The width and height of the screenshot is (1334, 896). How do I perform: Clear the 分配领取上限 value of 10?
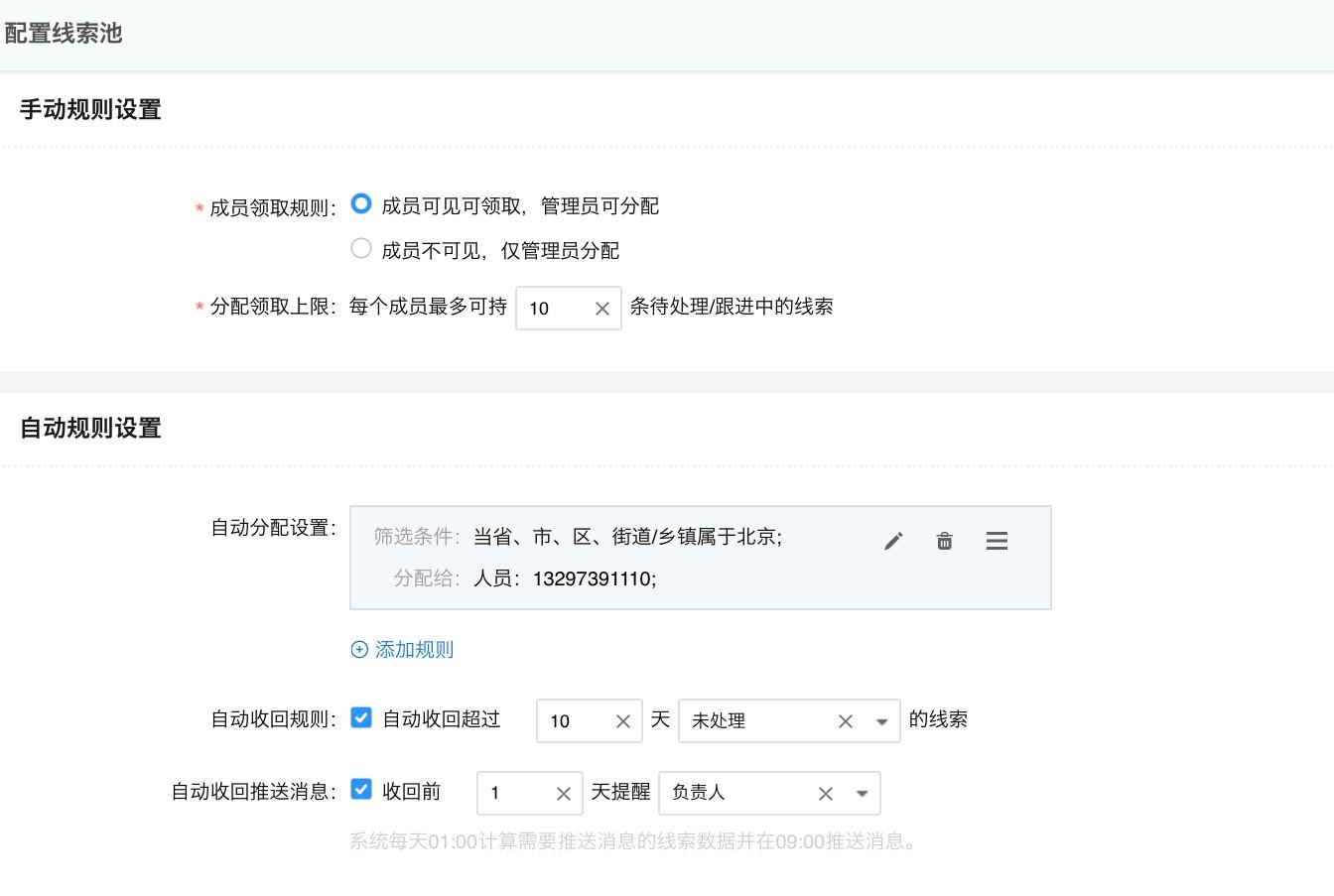(x=601, y=309)
